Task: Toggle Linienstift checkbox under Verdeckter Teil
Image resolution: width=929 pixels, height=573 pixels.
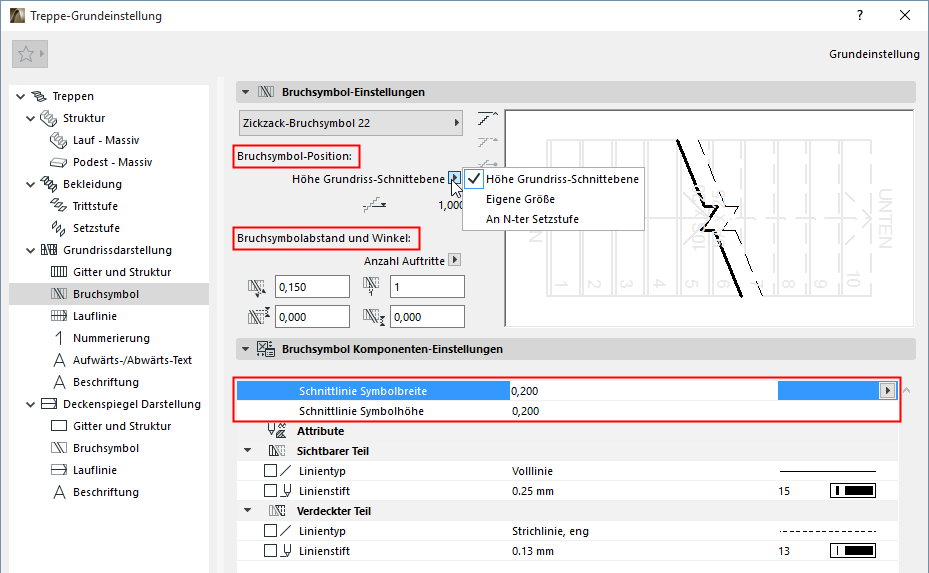Action: [x=270, y=550]
